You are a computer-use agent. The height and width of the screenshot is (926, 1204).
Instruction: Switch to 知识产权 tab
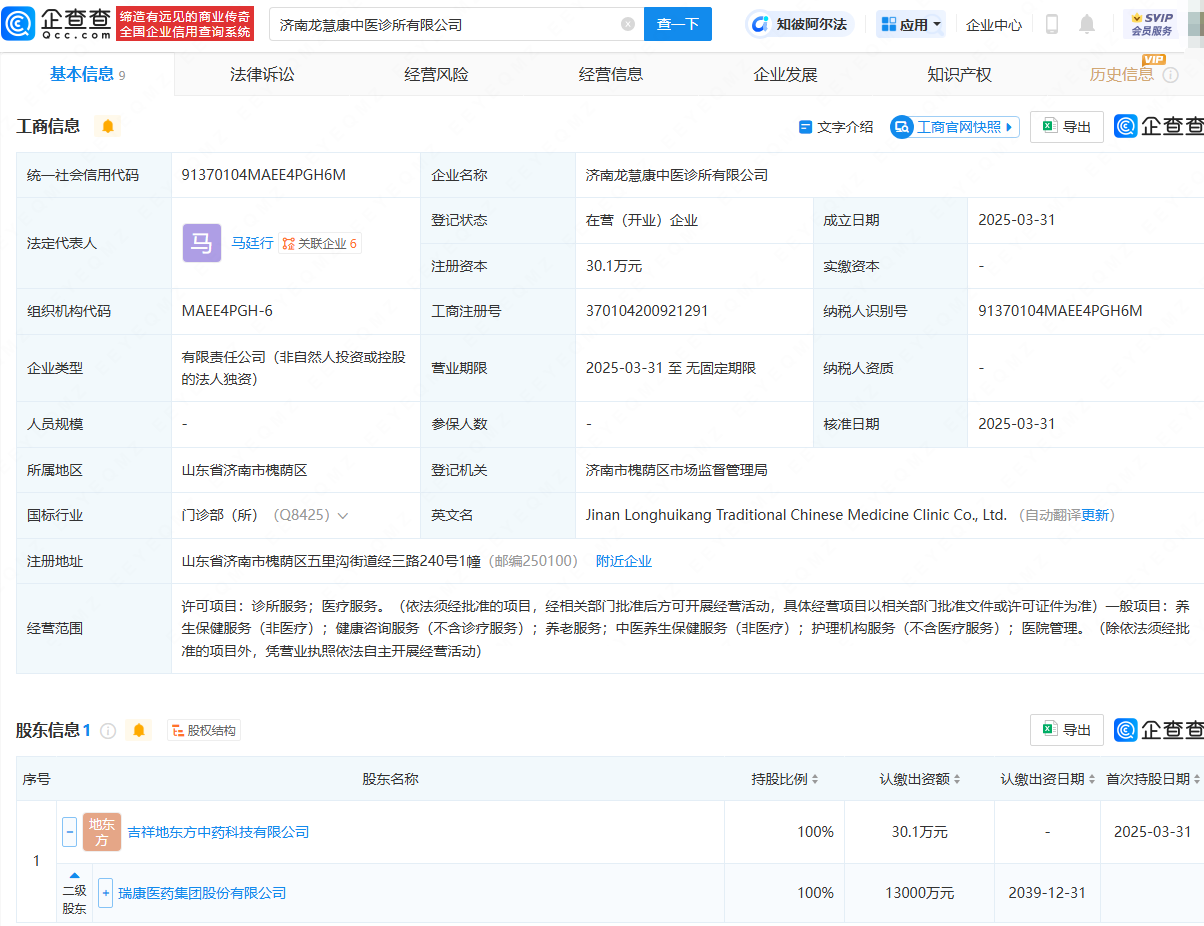(x=959, y=75)
